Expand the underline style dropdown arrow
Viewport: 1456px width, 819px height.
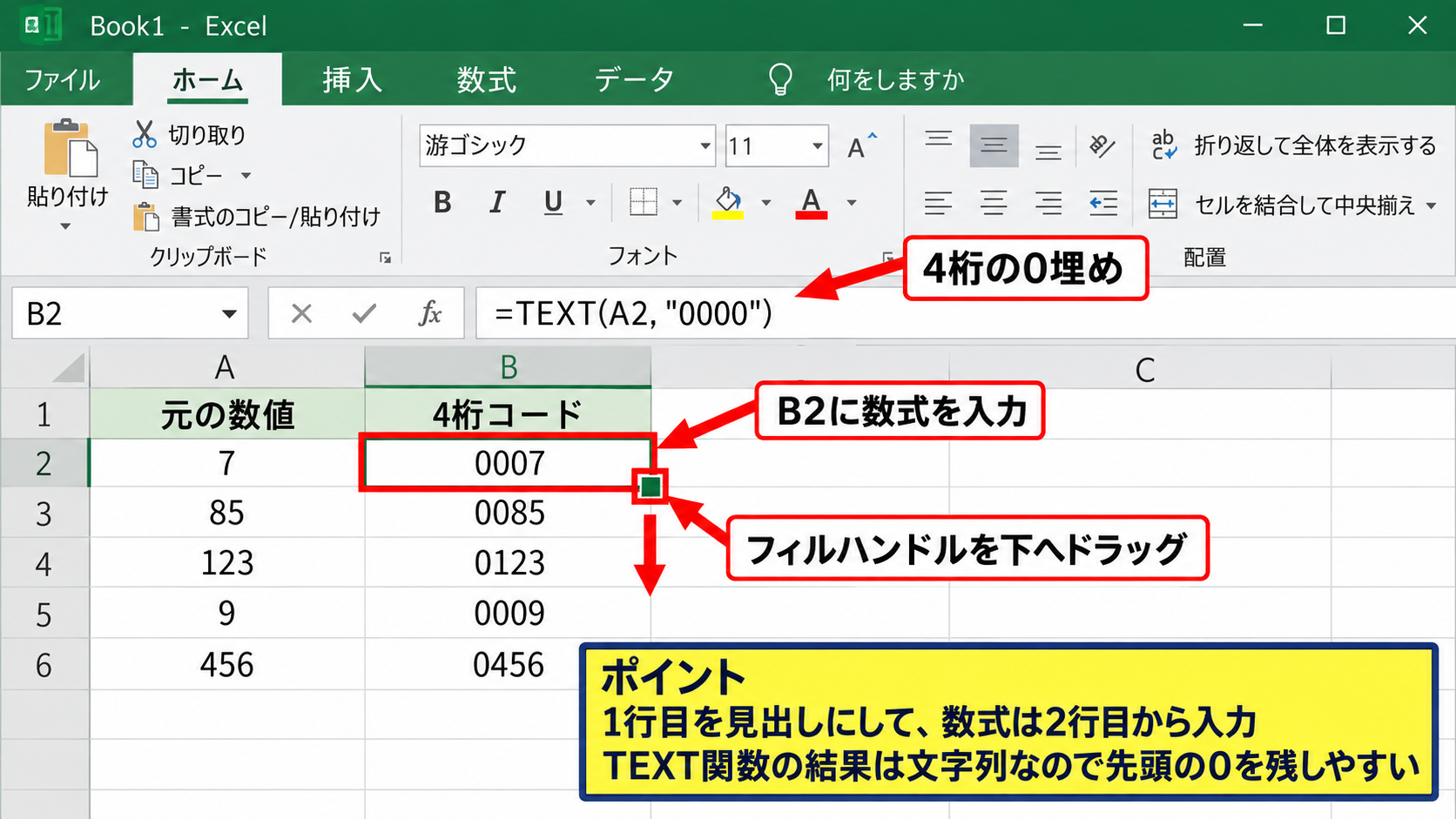(590, 203)
